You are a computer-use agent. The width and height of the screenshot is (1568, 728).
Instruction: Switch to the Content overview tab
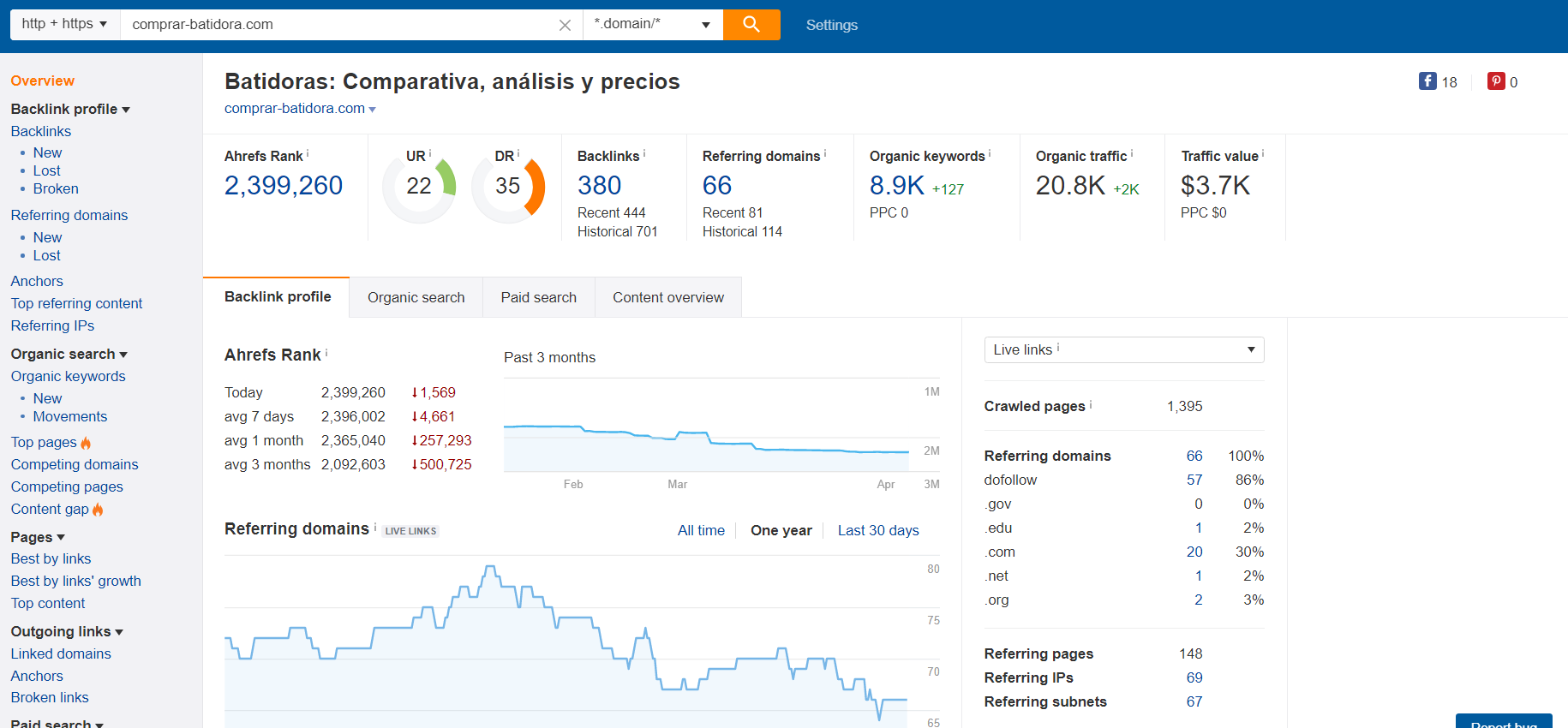[x=668, y=297]
